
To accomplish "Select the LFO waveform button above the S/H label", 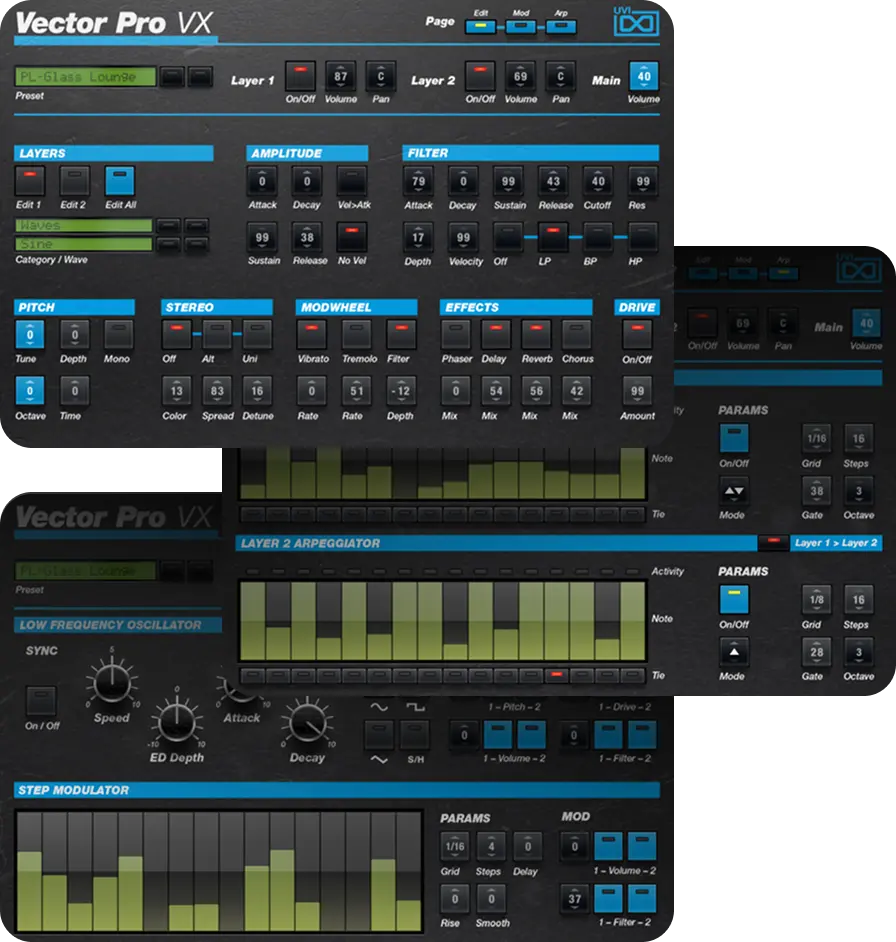I will tap(415, 735).
